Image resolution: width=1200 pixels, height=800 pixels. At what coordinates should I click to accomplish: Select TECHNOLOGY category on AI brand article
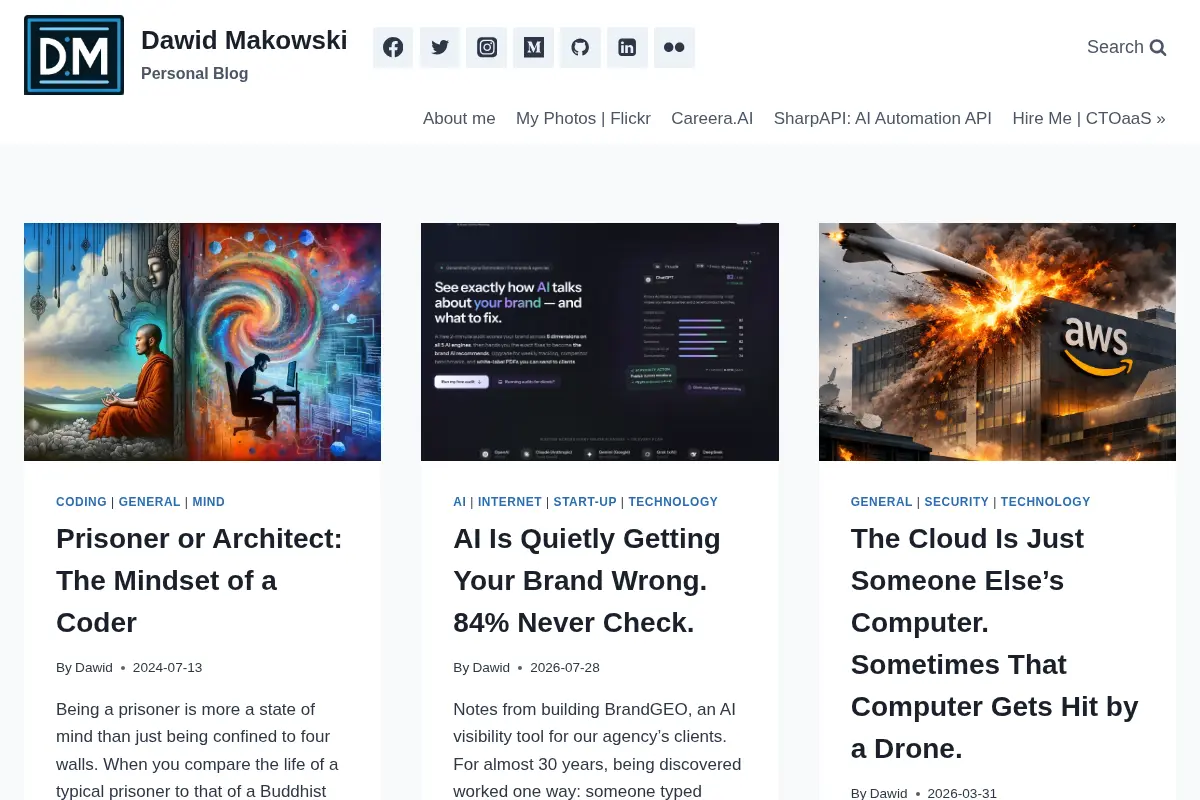tap(673, 502)
